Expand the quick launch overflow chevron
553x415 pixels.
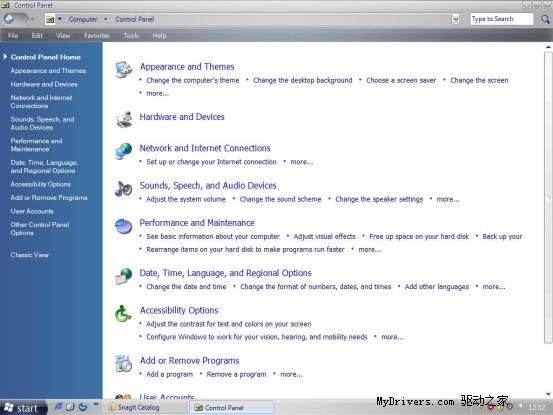click(96, 404)
